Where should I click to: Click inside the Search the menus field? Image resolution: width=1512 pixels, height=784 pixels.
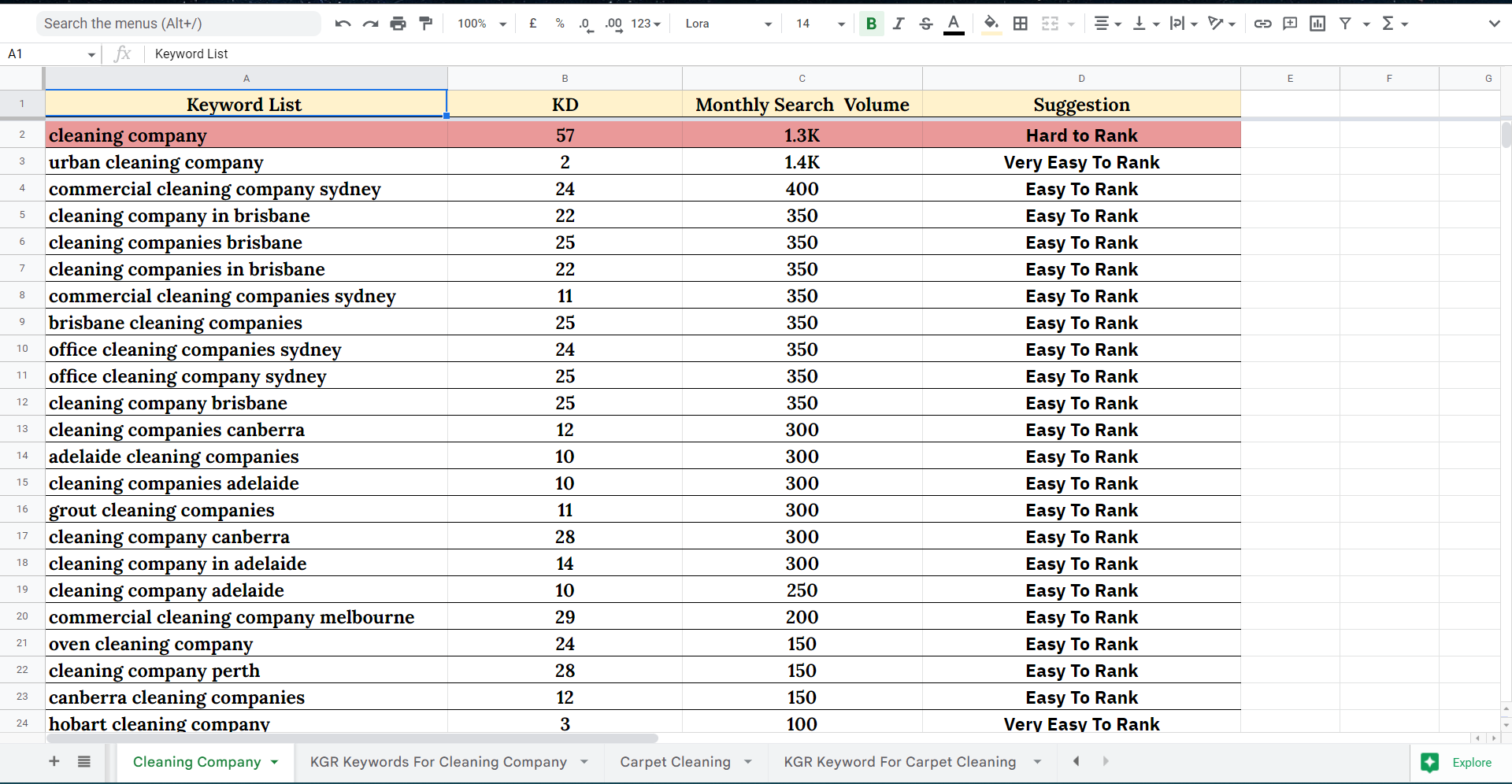coord(178,24)
